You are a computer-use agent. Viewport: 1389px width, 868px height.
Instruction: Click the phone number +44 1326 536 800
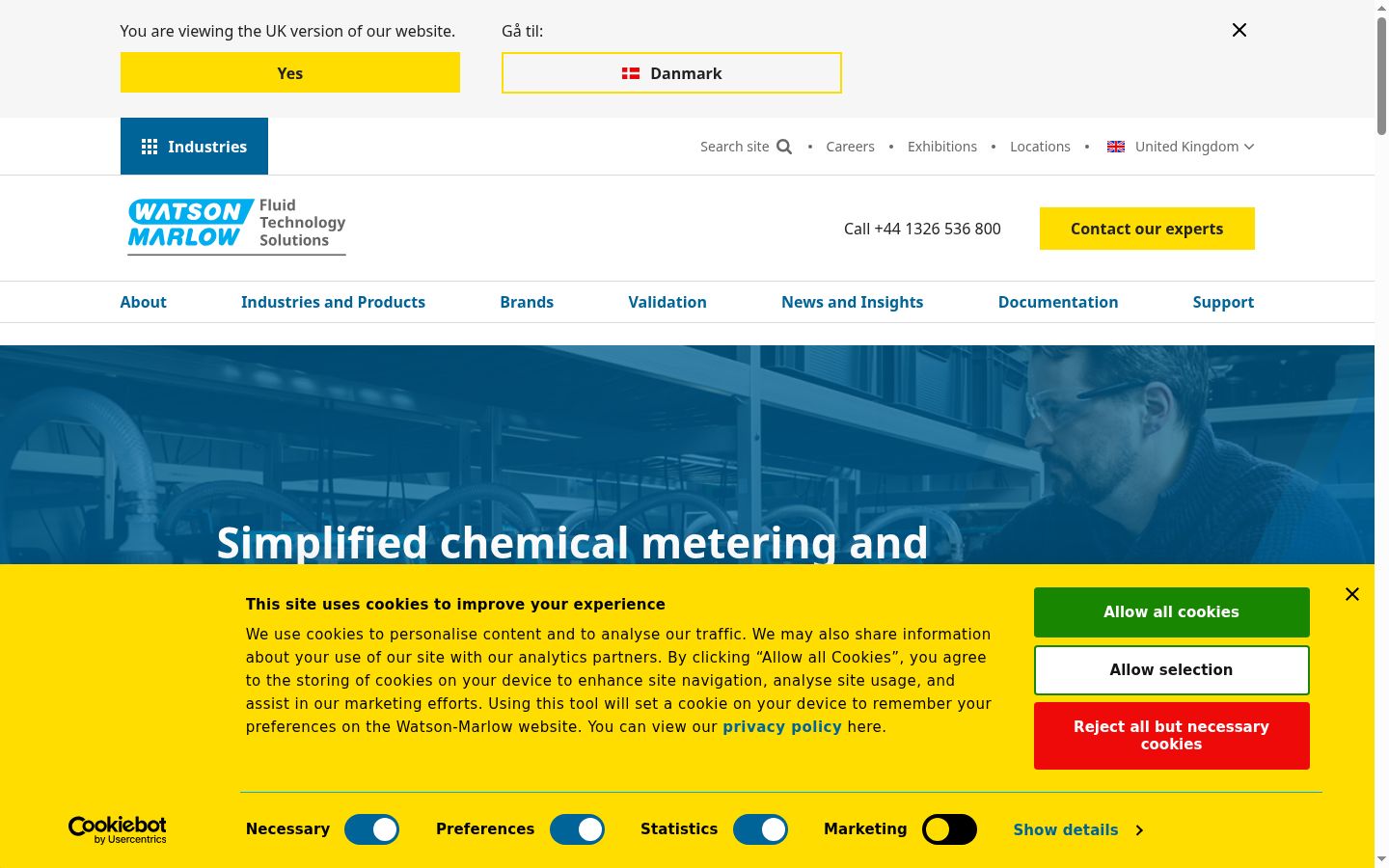(938, 229)
